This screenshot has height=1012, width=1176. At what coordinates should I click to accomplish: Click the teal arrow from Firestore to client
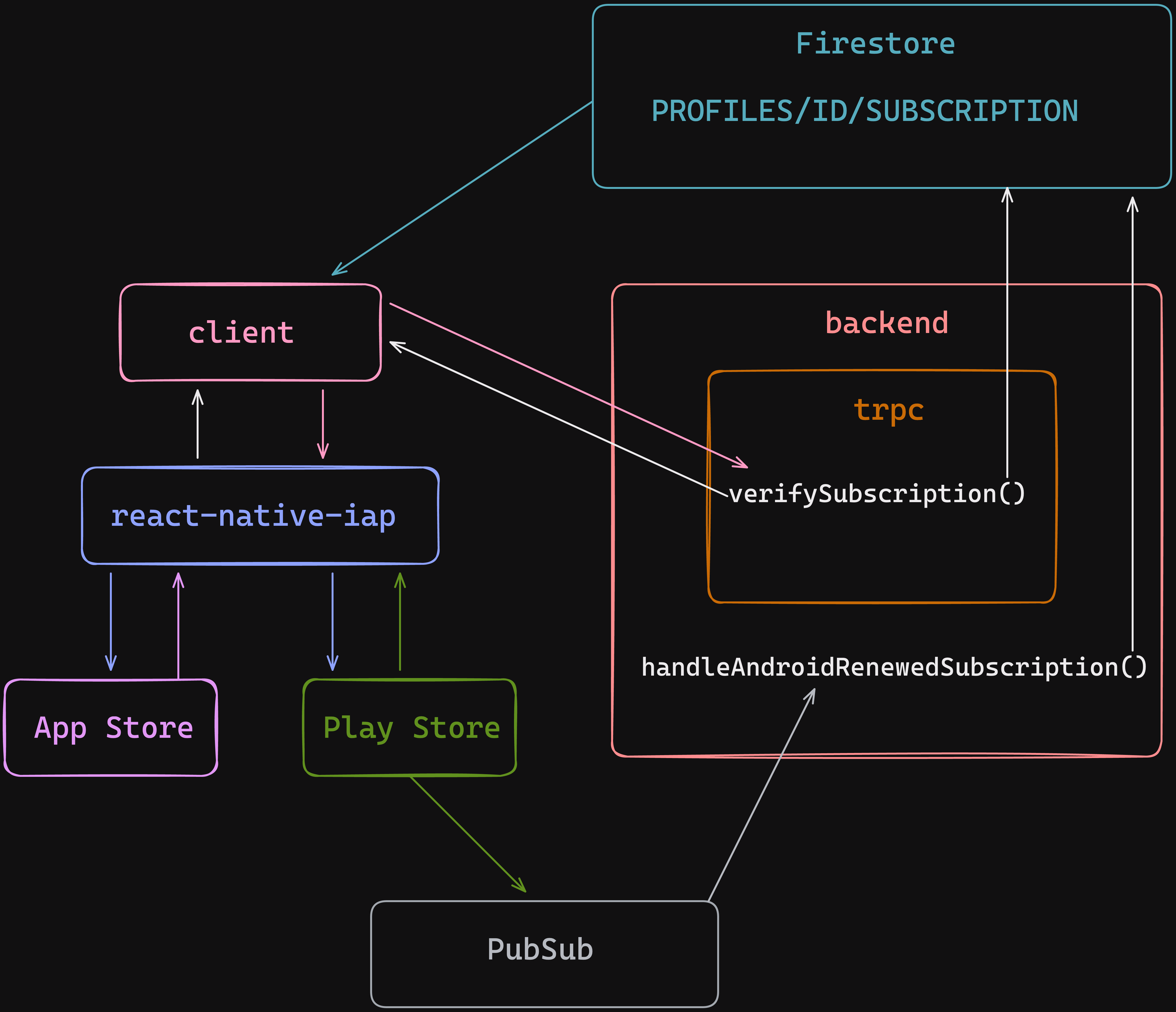click(462, 188)
